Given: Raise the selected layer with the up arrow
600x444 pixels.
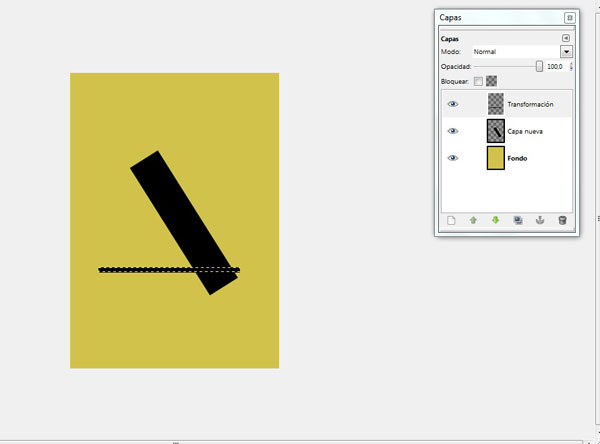Looking at the screenshot, I should (x=473, y=220).
